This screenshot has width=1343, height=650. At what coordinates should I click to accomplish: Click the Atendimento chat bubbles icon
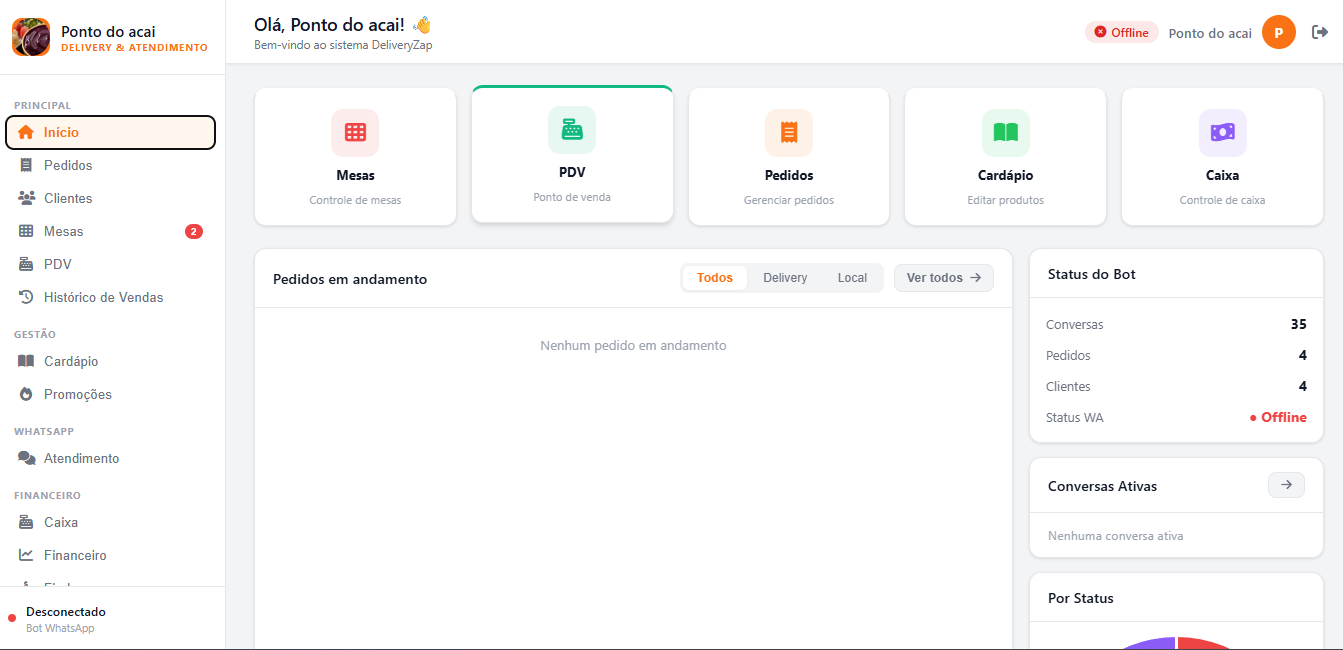[26, 458]
